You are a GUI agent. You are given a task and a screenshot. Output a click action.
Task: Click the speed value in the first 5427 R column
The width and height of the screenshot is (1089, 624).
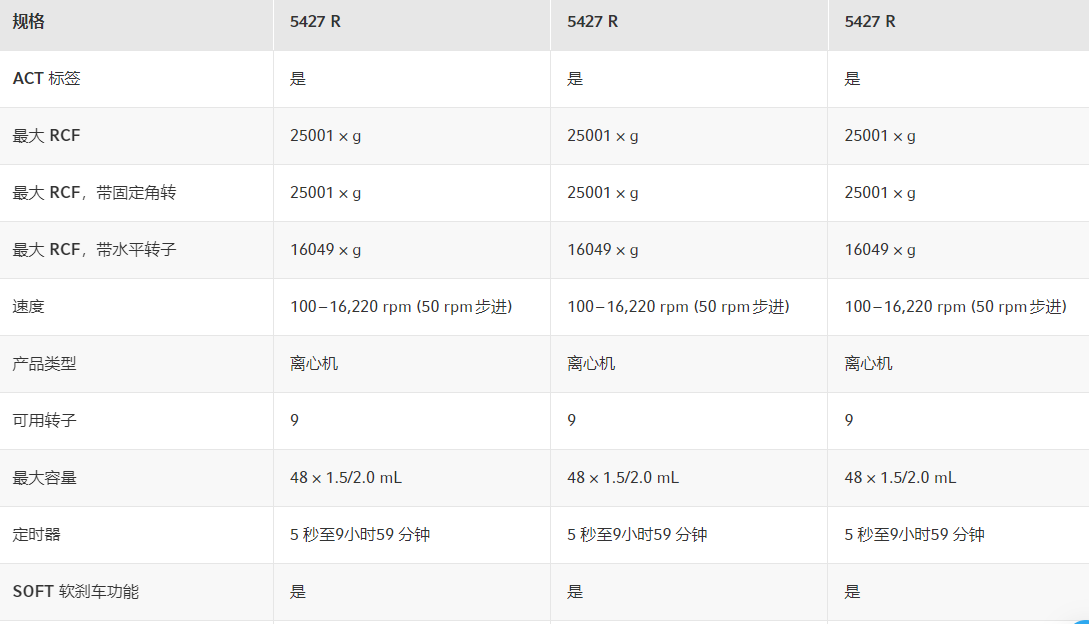click(x=401, y=307)
